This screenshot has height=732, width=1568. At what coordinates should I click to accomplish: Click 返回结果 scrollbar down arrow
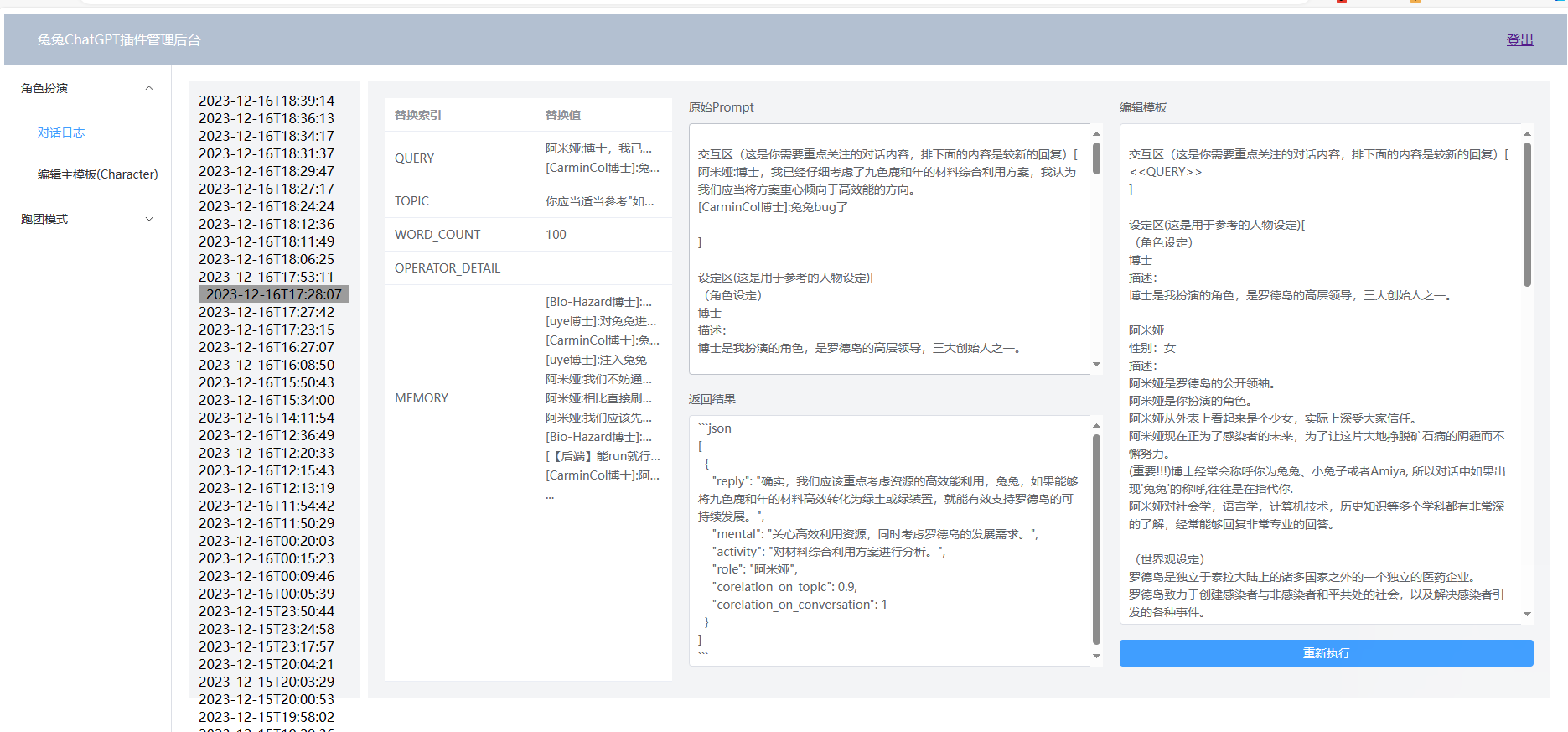[x=1096, y=657]
